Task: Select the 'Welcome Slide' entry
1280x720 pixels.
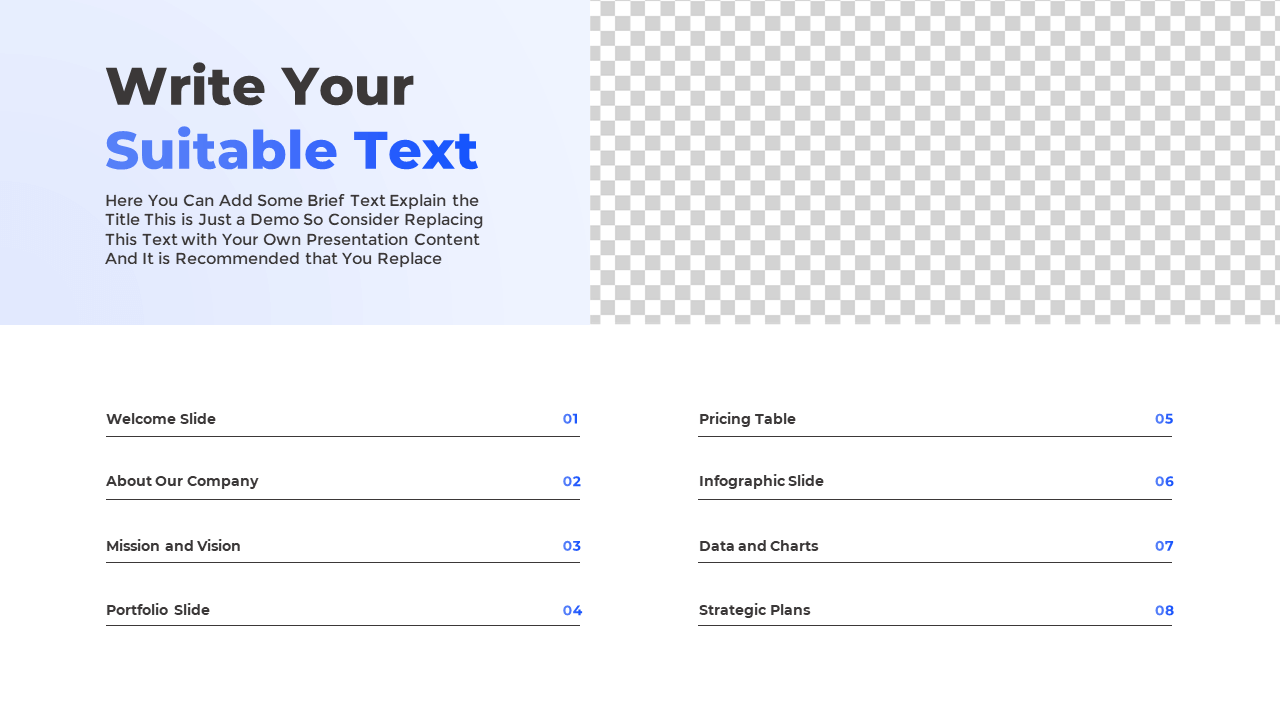Action: pyautogui.click(x=161, y=419)
